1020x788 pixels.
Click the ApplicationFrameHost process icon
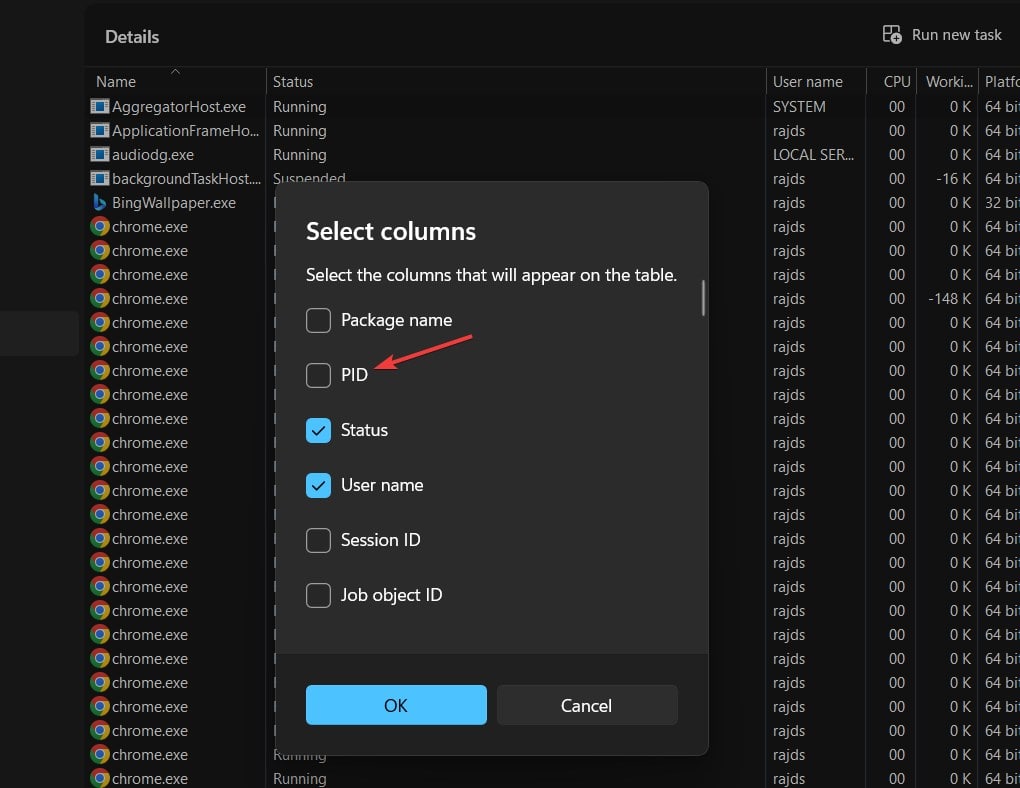click(x=99, y=130)
